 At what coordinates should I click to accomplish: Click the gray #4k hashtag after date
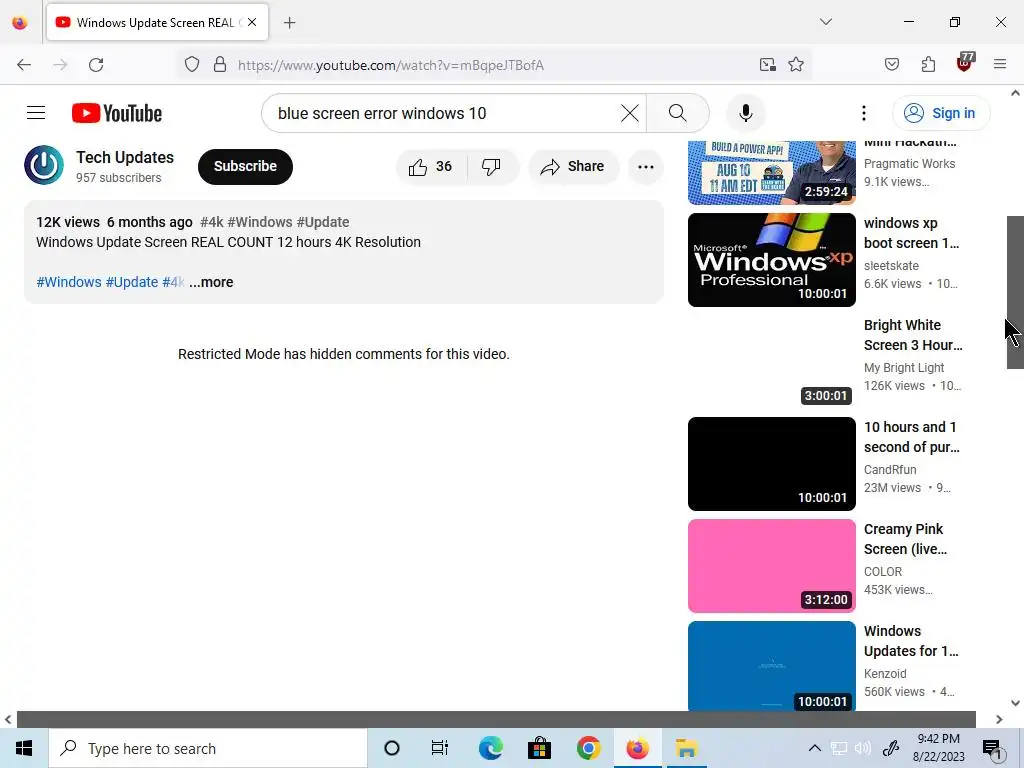[x=212, y=222]
